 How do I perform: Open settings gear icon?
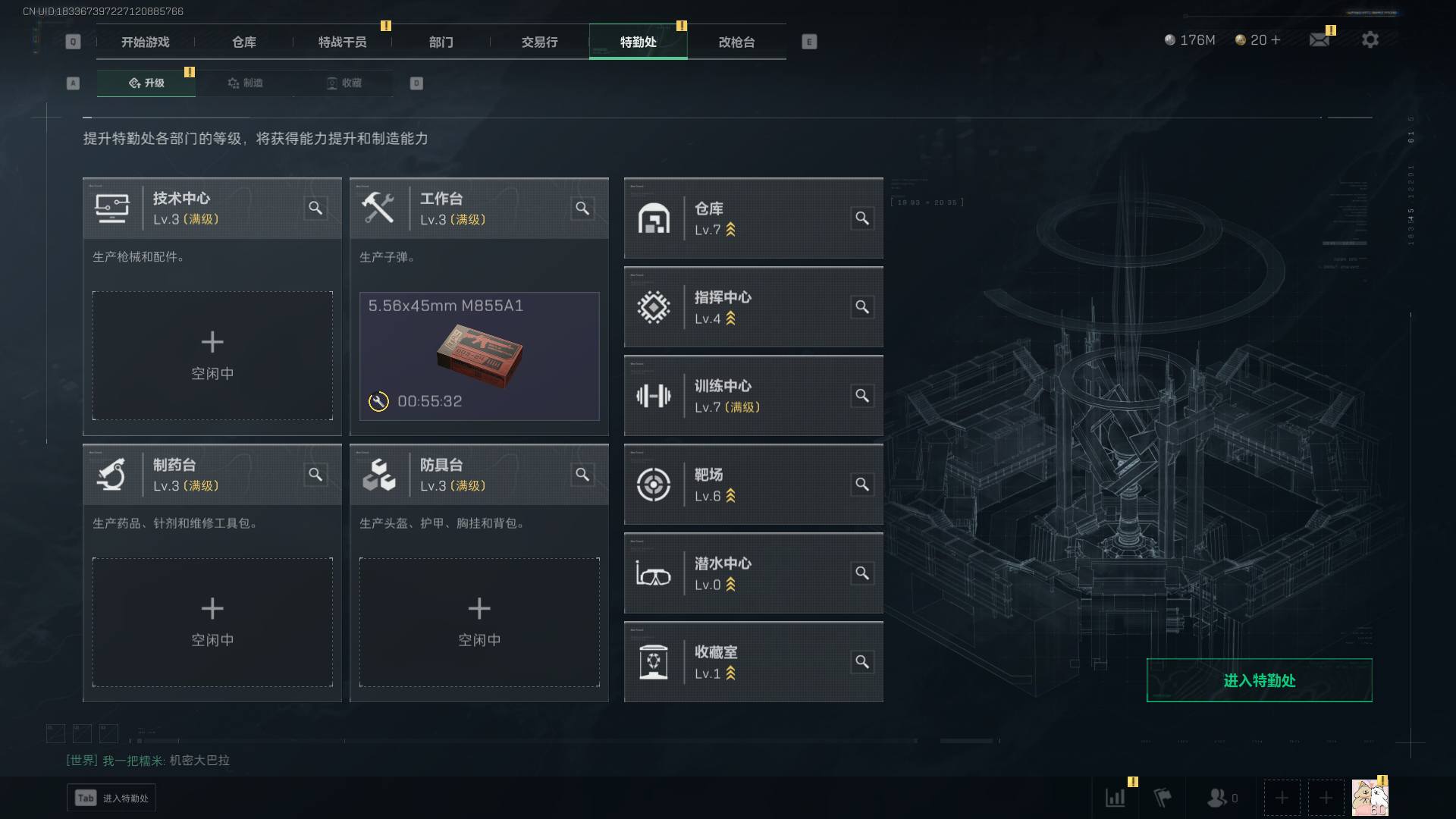coord(1370,39)
